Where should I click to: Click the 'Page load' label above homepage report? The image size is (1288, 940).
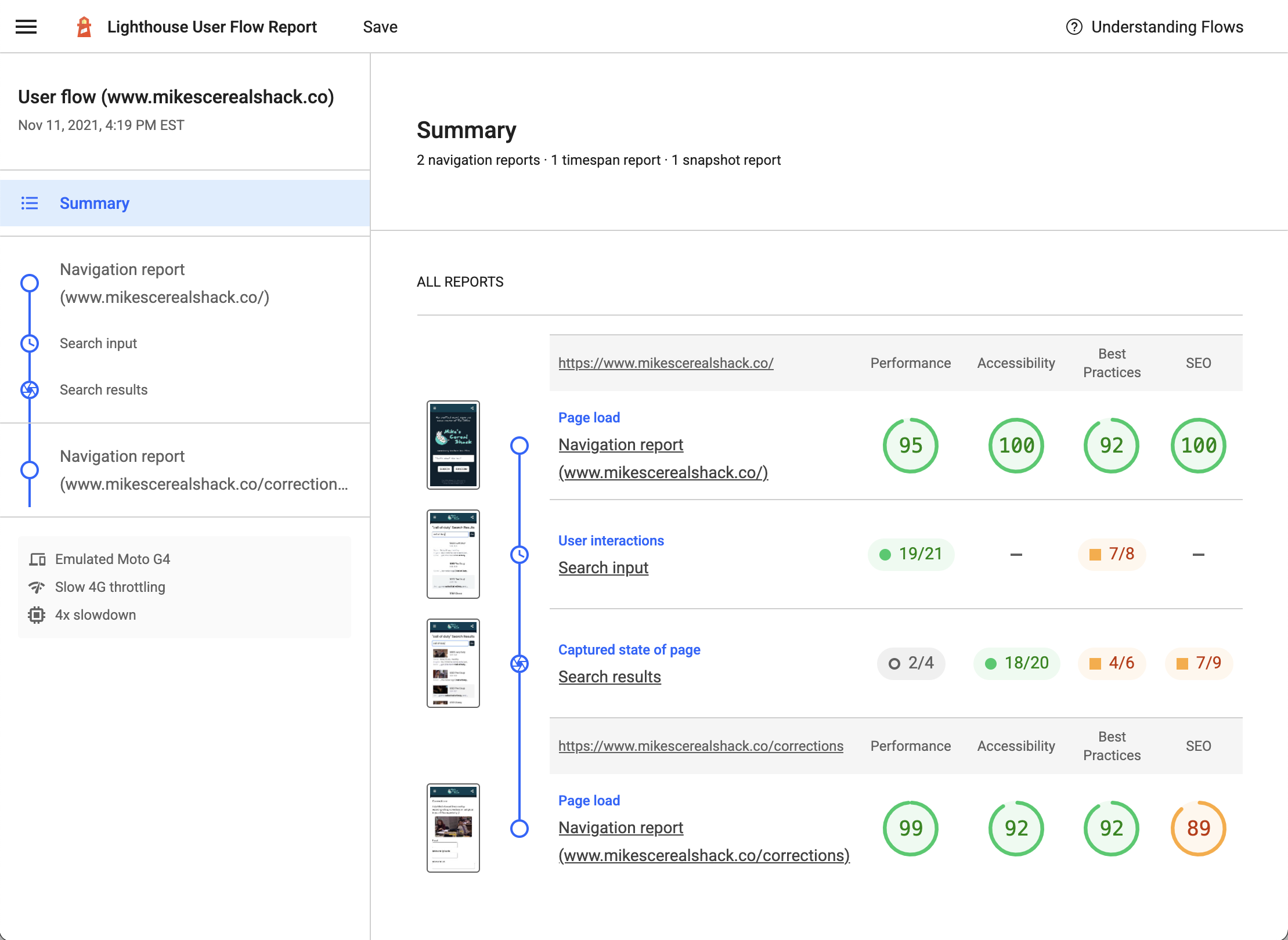pos(589,418)
